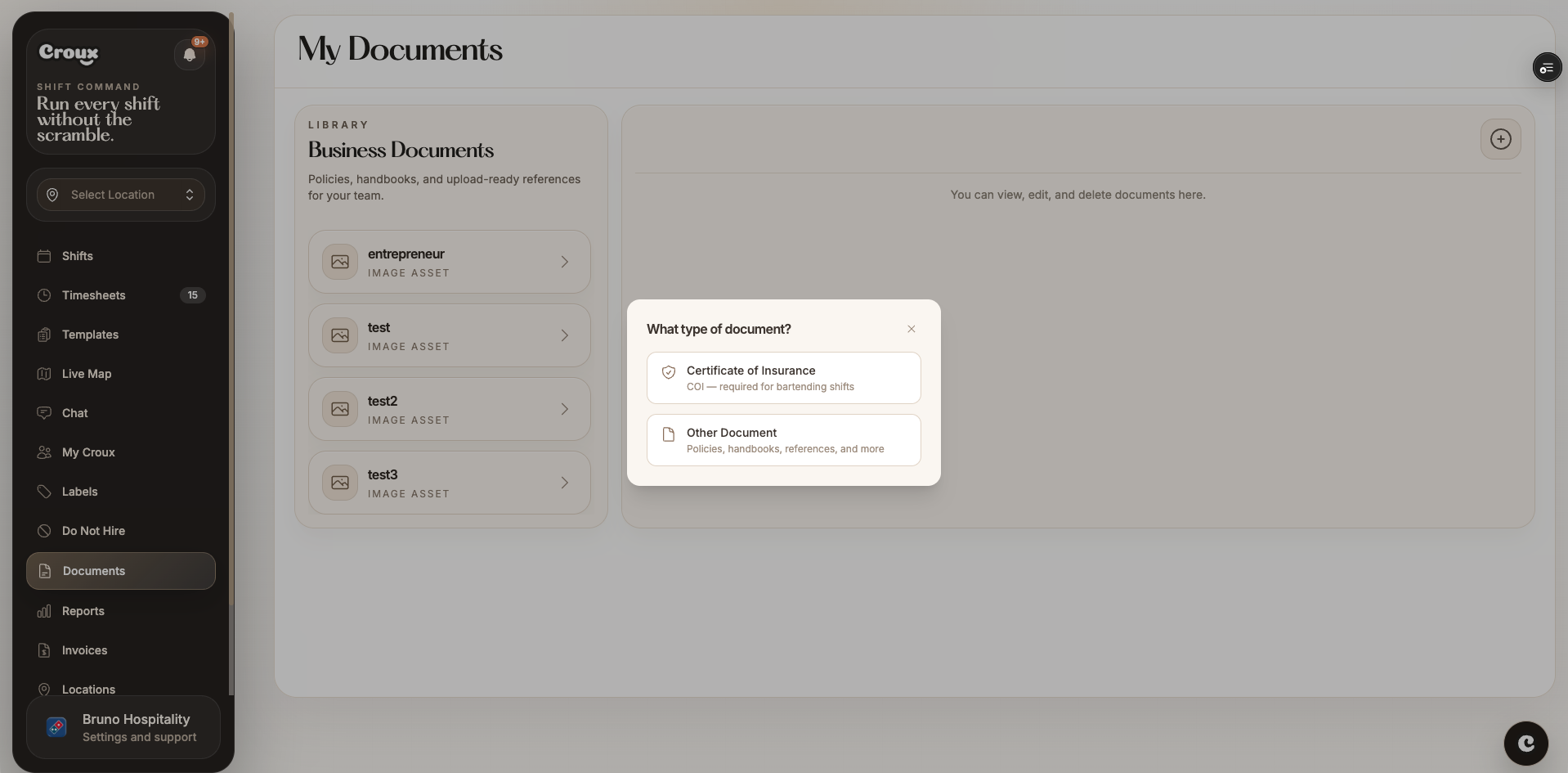Click the Bruno Hospitality avatar
This screenshot has height=773, width=1568.
(x=56, y=727)
